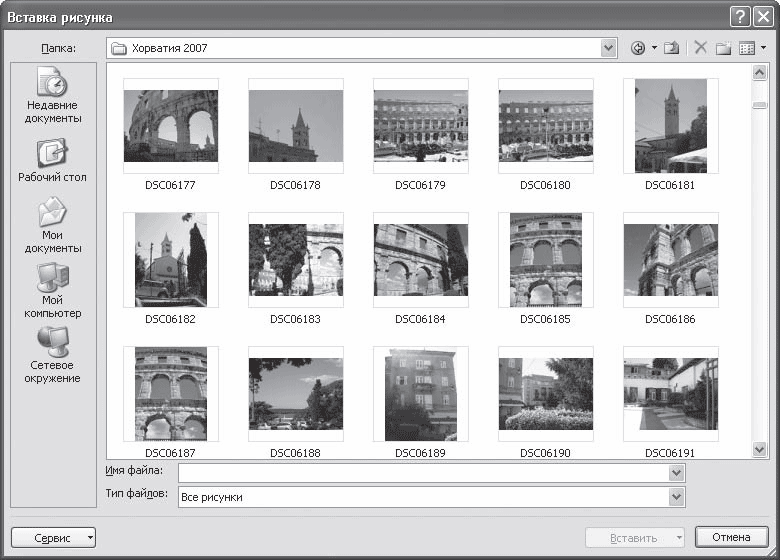Go up one folder level
Viewport: 780px width, 560px height.
[x=672, y=48]
